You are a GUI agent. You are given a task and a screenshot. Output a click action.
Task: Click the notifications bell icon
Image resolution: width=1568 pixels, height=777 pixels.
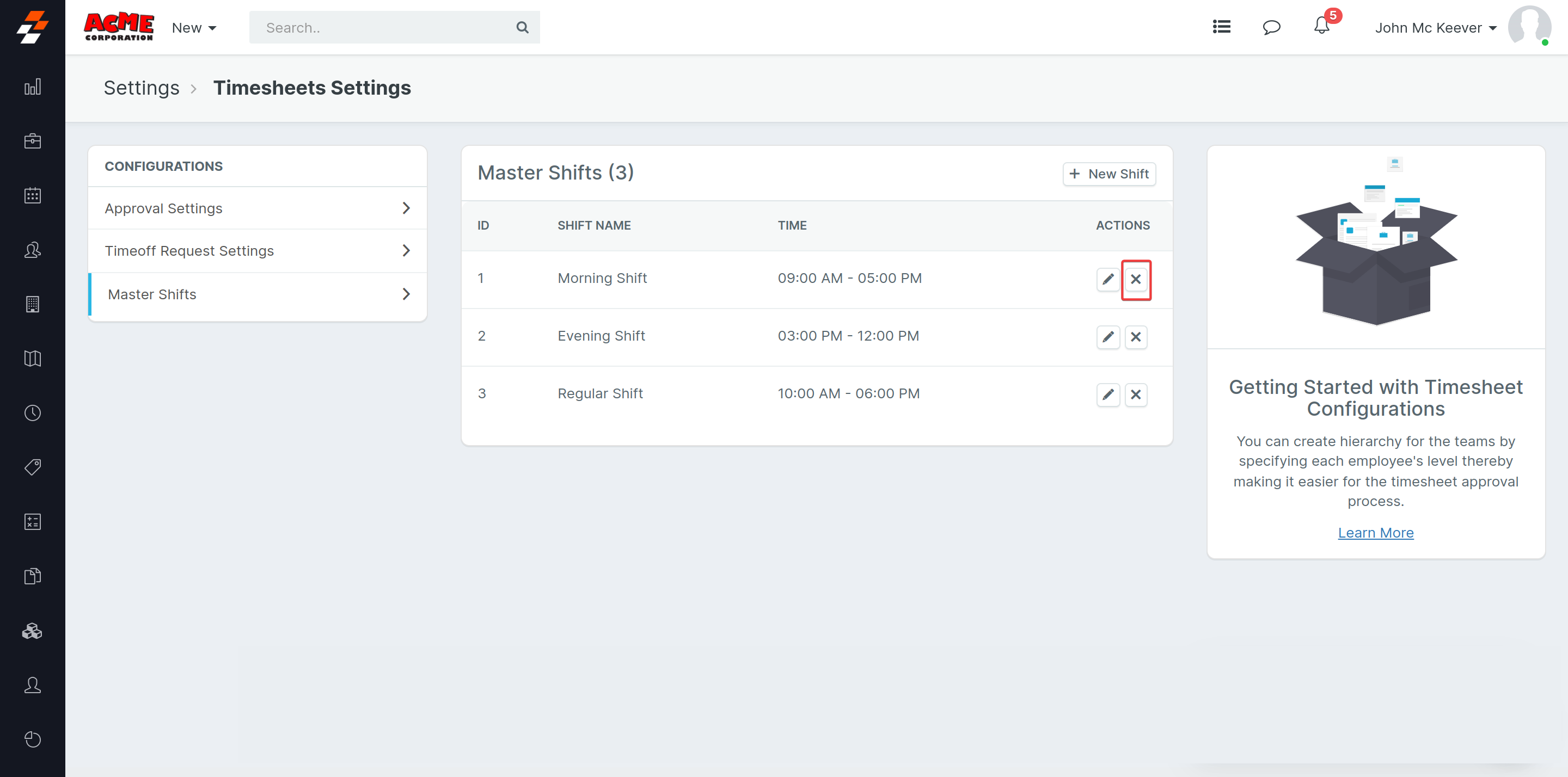(x=1321, y=27)
